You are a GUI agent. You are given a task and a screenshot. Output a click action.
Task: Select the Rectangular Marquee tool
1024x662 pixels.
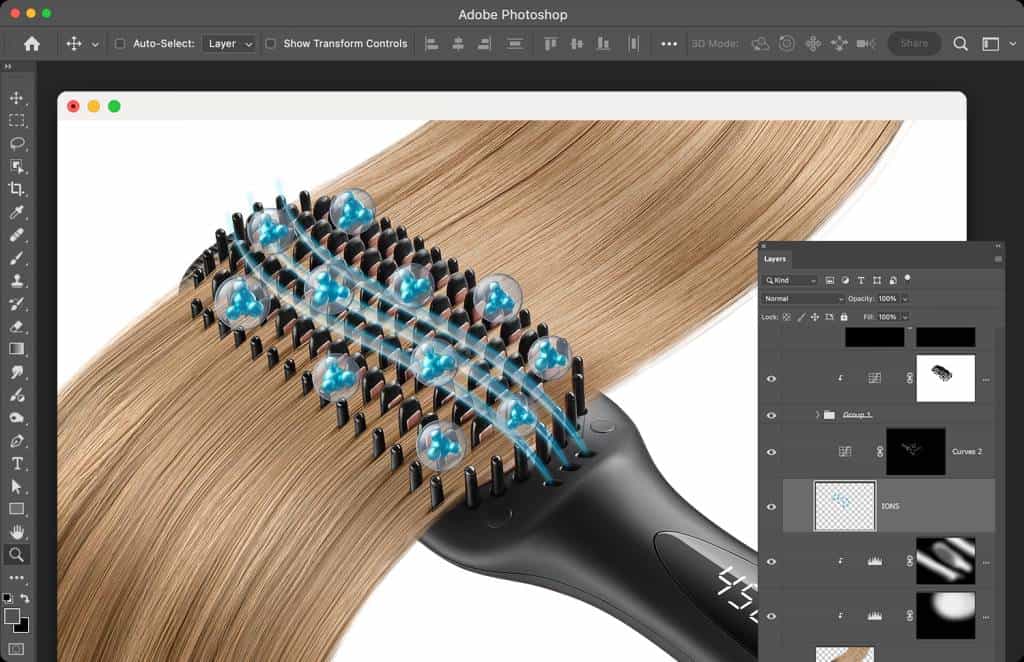tap(16, 121)
